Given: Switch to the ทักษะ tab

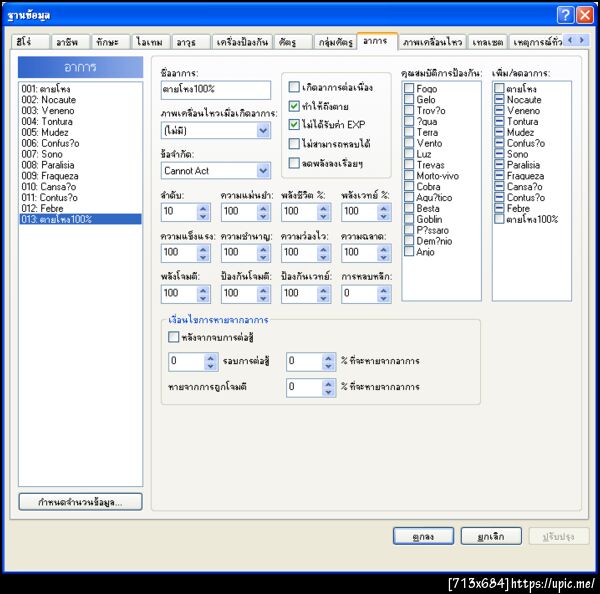Looking at the screenshot, I should pos(111,42).
